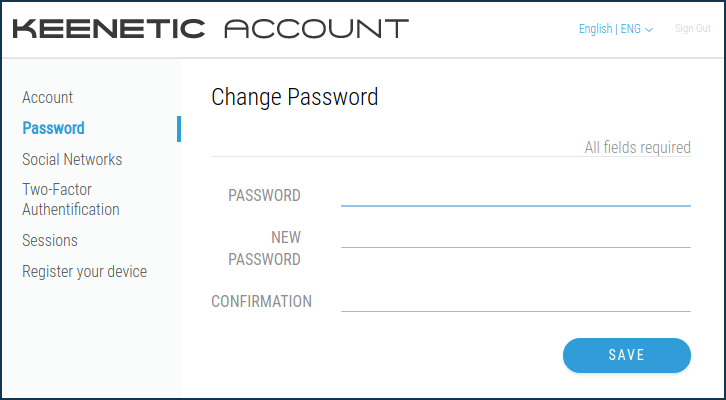
Task: Focus the NEW PASSWORD input field
Action: tap(516, 238)
